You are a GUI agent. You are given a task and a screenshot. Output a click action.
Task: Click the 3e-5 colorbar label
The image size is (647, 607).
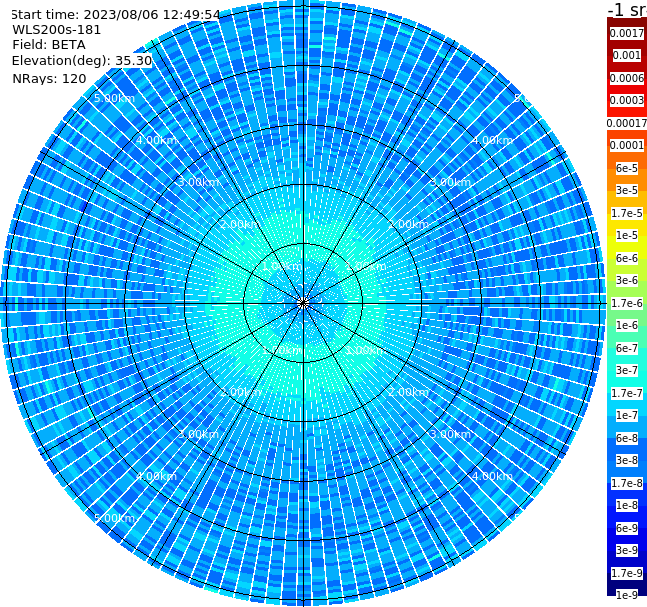click(627, 190)
